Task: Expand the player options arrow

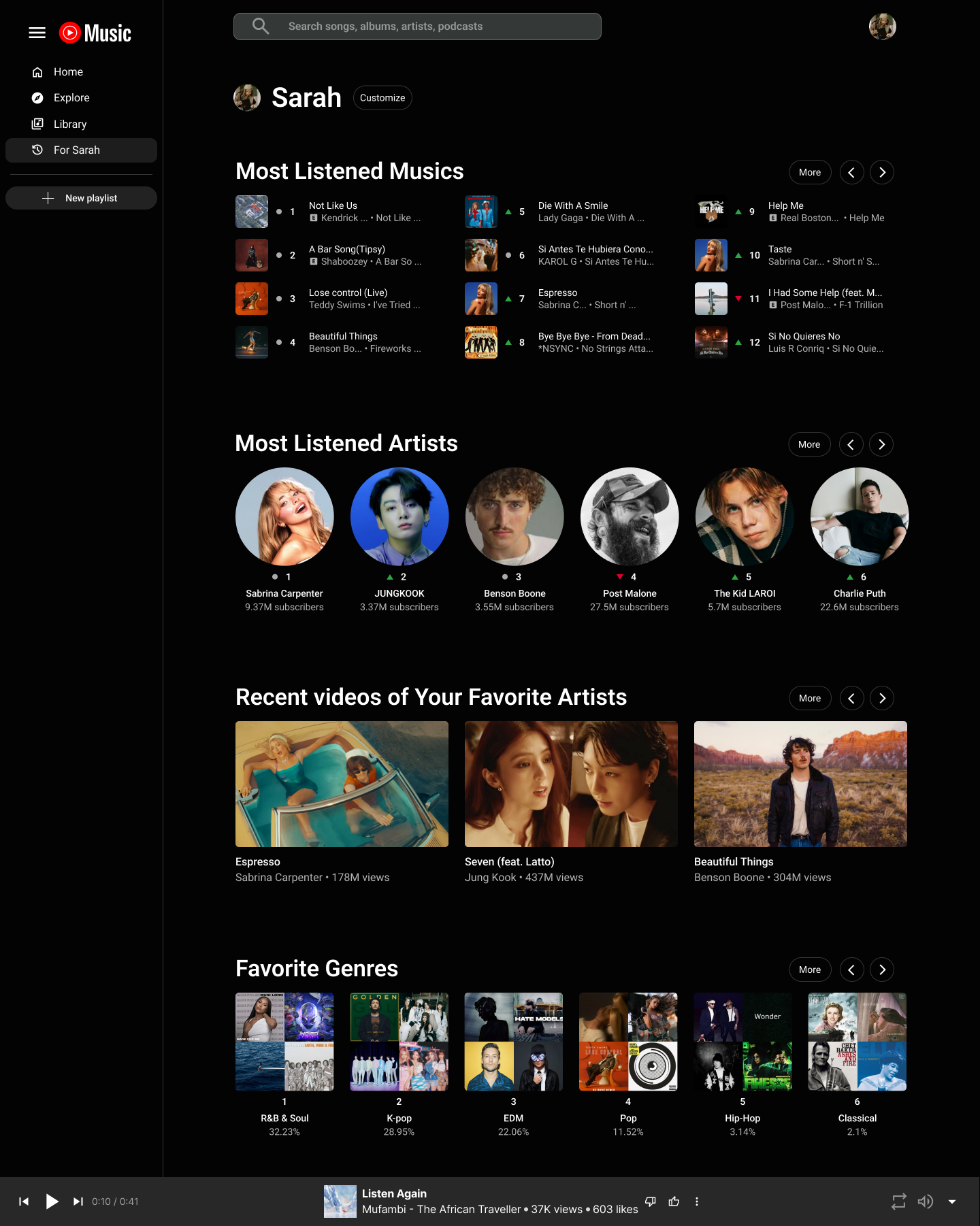Action: tap(952, 1202)
